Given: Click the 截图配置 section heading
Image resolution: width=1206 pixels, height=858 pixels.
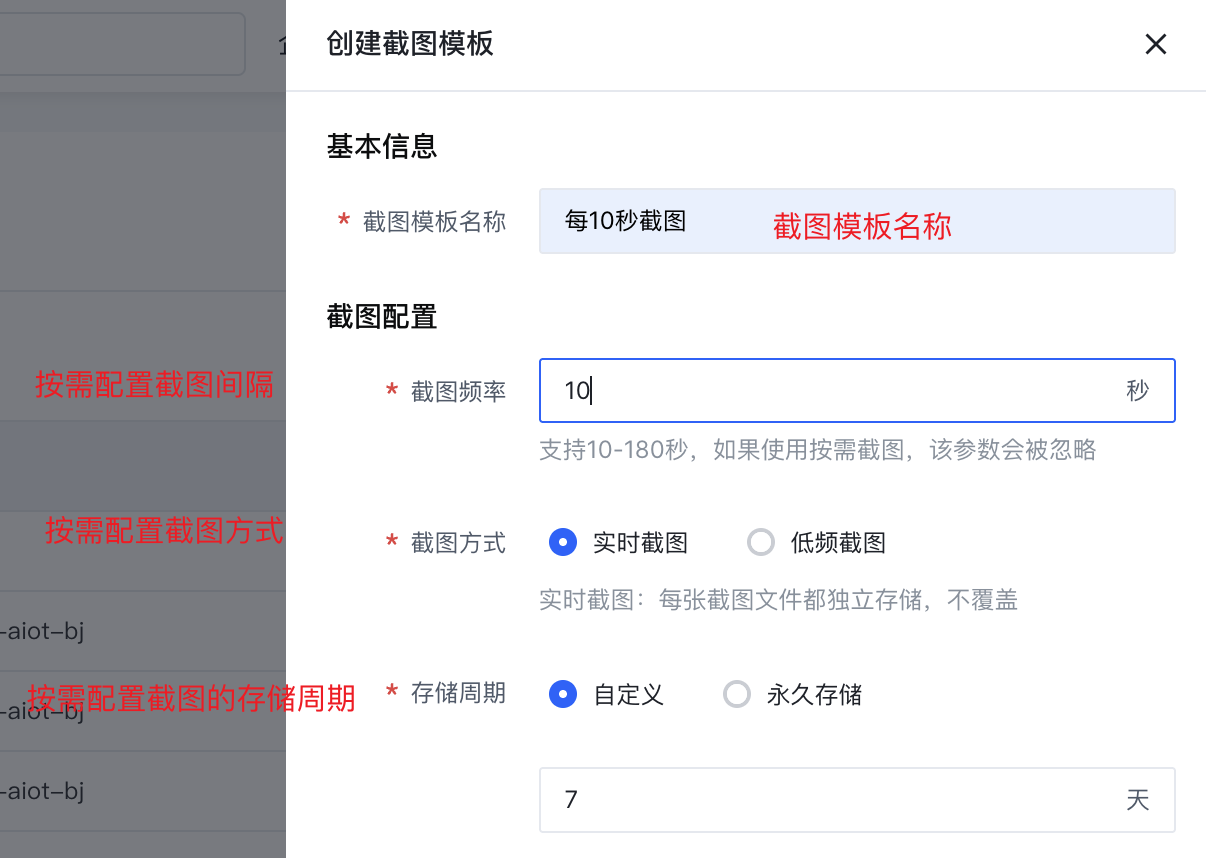Looking at the screenshot, I should (x=382, y=317).
